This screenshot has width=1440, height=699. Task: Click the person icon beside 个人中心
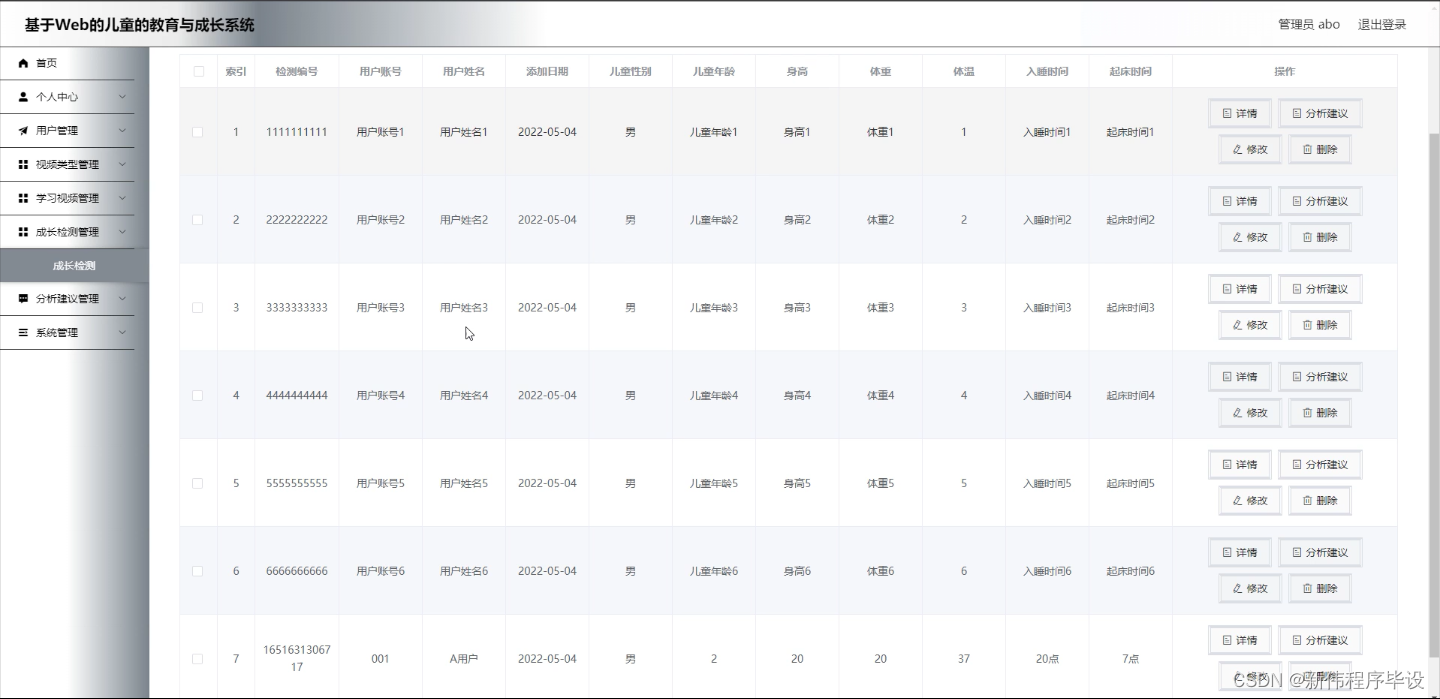(x=23, y=97)
